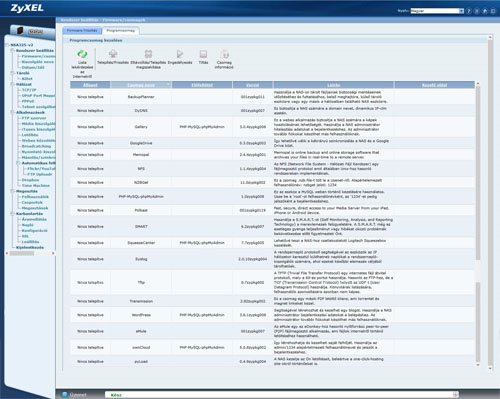Click the Engedélyezés enable play icon

(180, 54)
